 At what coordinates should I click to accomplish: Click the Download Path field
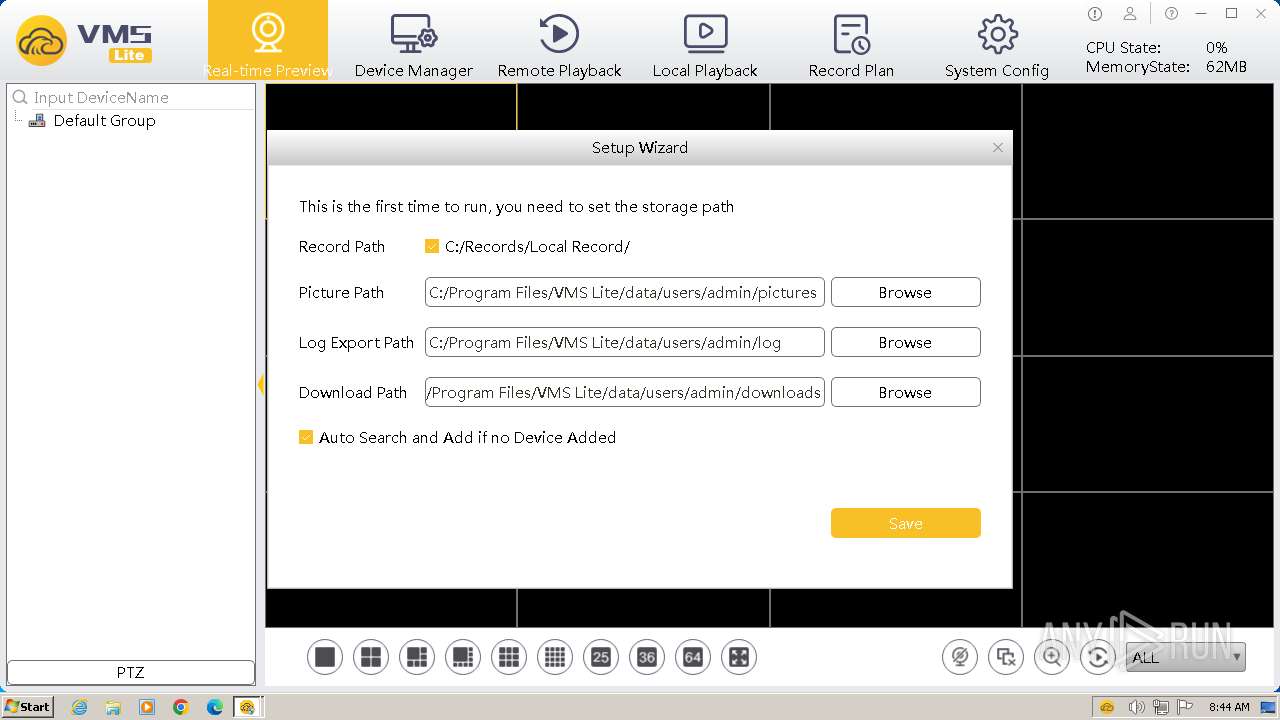tap(625, 392)
